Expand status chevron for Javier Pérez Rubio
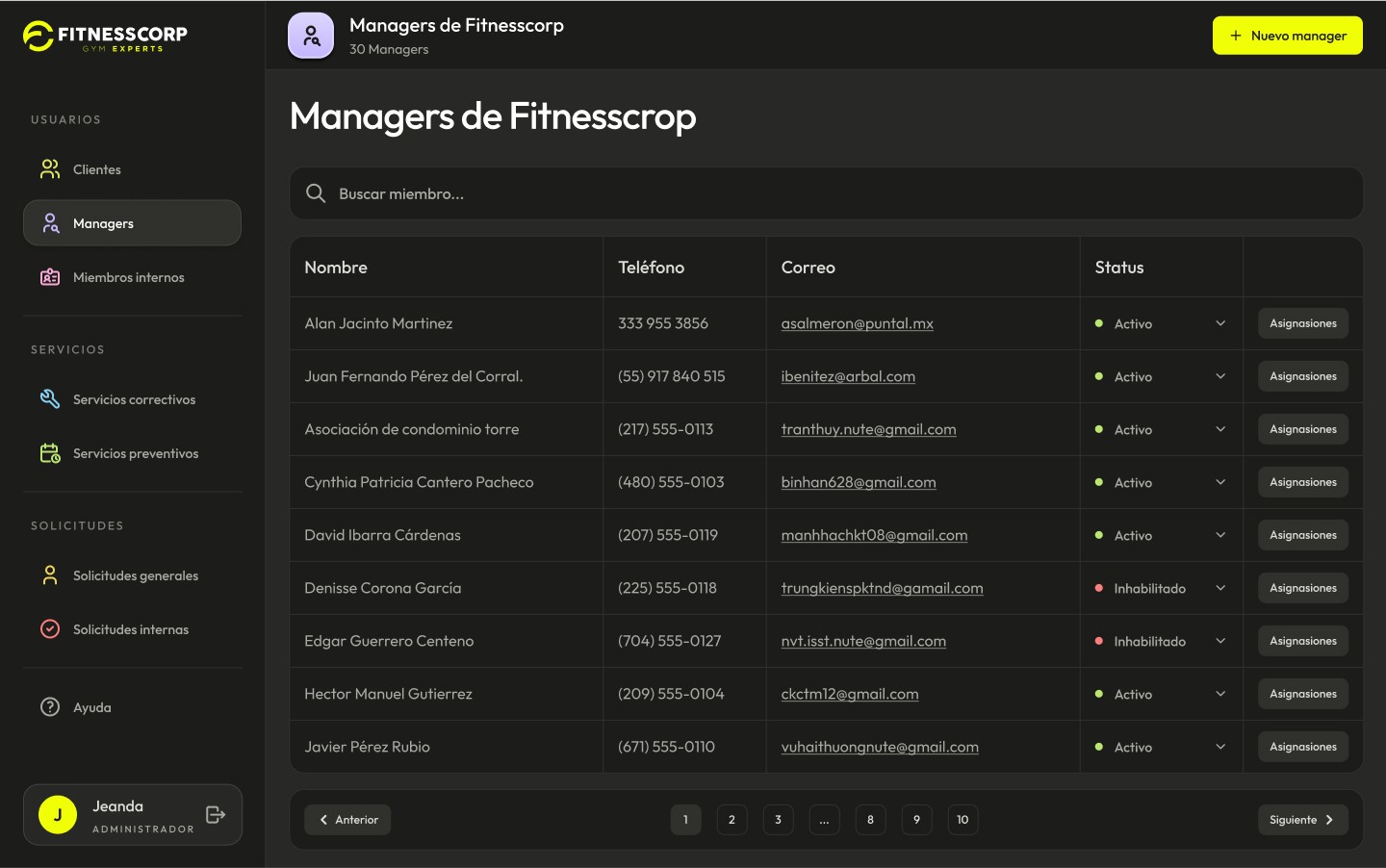Image resolution: width=1386 pixels, height=868 pixels. click(x=1220, y=747)
